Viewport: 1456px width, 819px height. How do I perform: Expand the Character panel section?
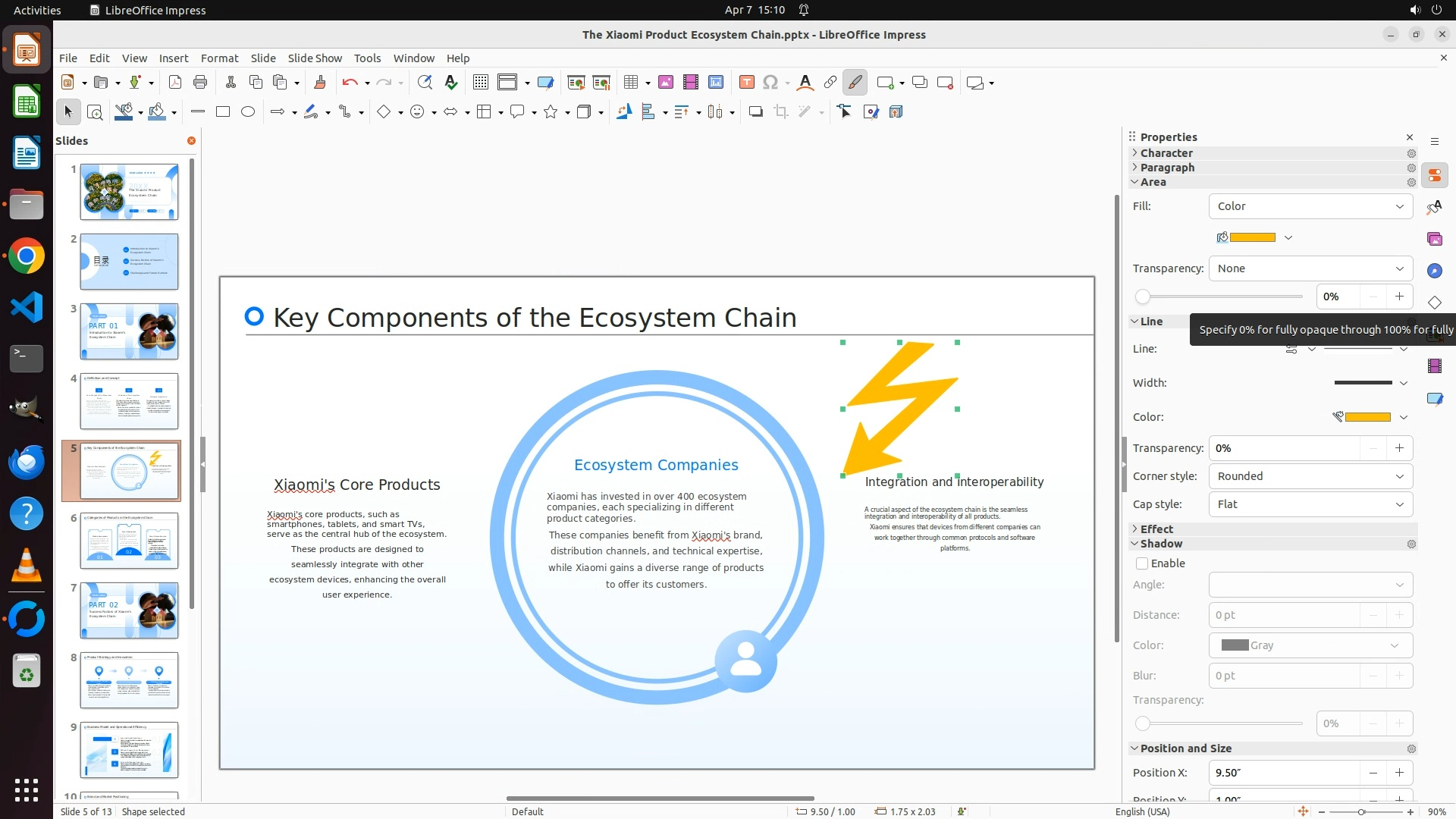(x=1166, y=153)
